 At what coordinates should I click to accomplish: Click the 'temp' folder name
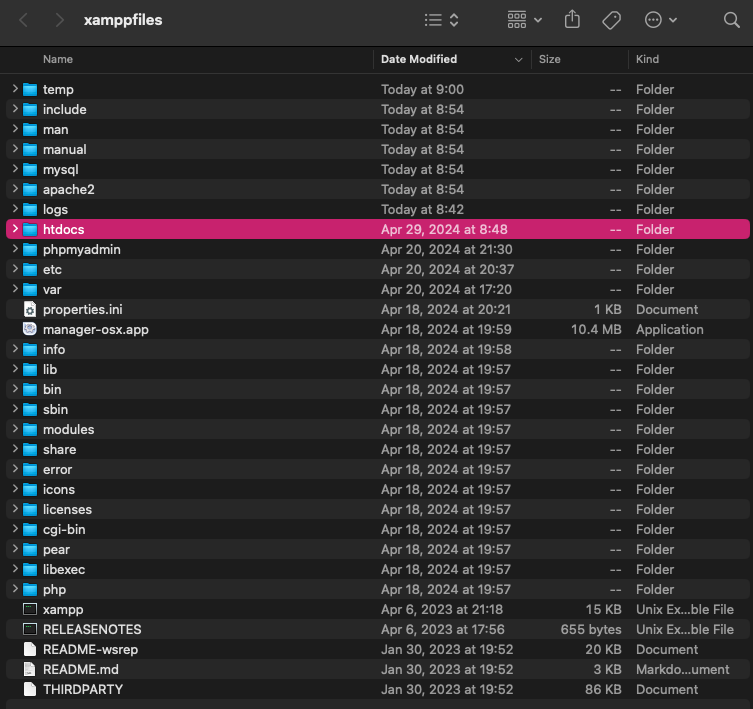58,89
